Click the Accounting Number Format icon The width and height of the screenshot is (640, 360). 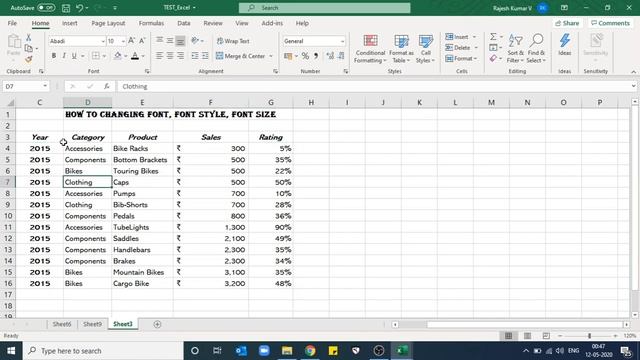[x=288, y=56]
